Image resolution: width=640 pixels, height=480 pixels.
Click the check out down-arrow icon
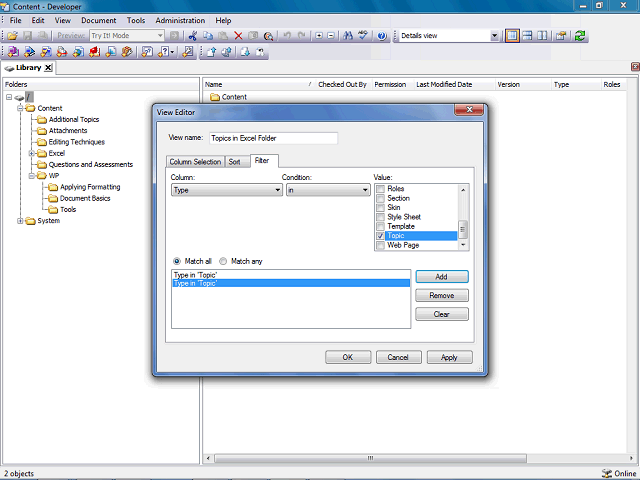pos(245,52)
